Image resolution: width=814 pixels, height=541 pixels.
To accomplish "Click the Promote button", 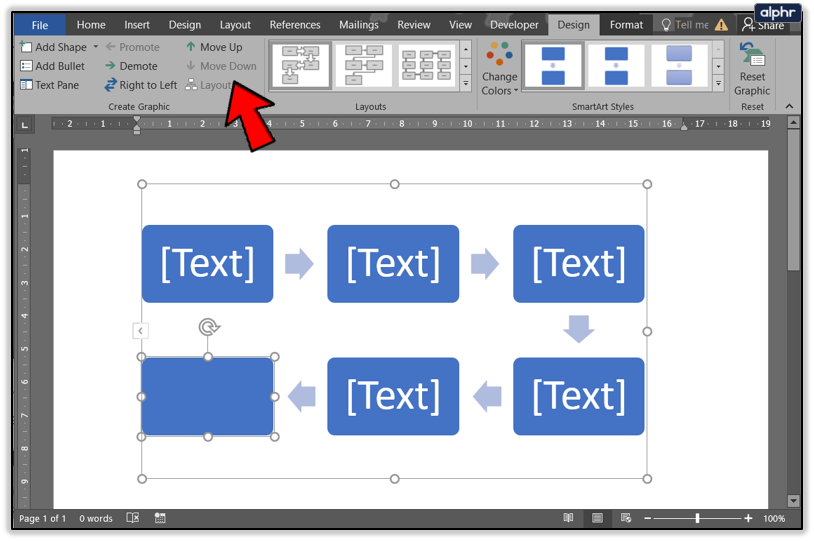I will pyautogui.click(x=133, y=47).
